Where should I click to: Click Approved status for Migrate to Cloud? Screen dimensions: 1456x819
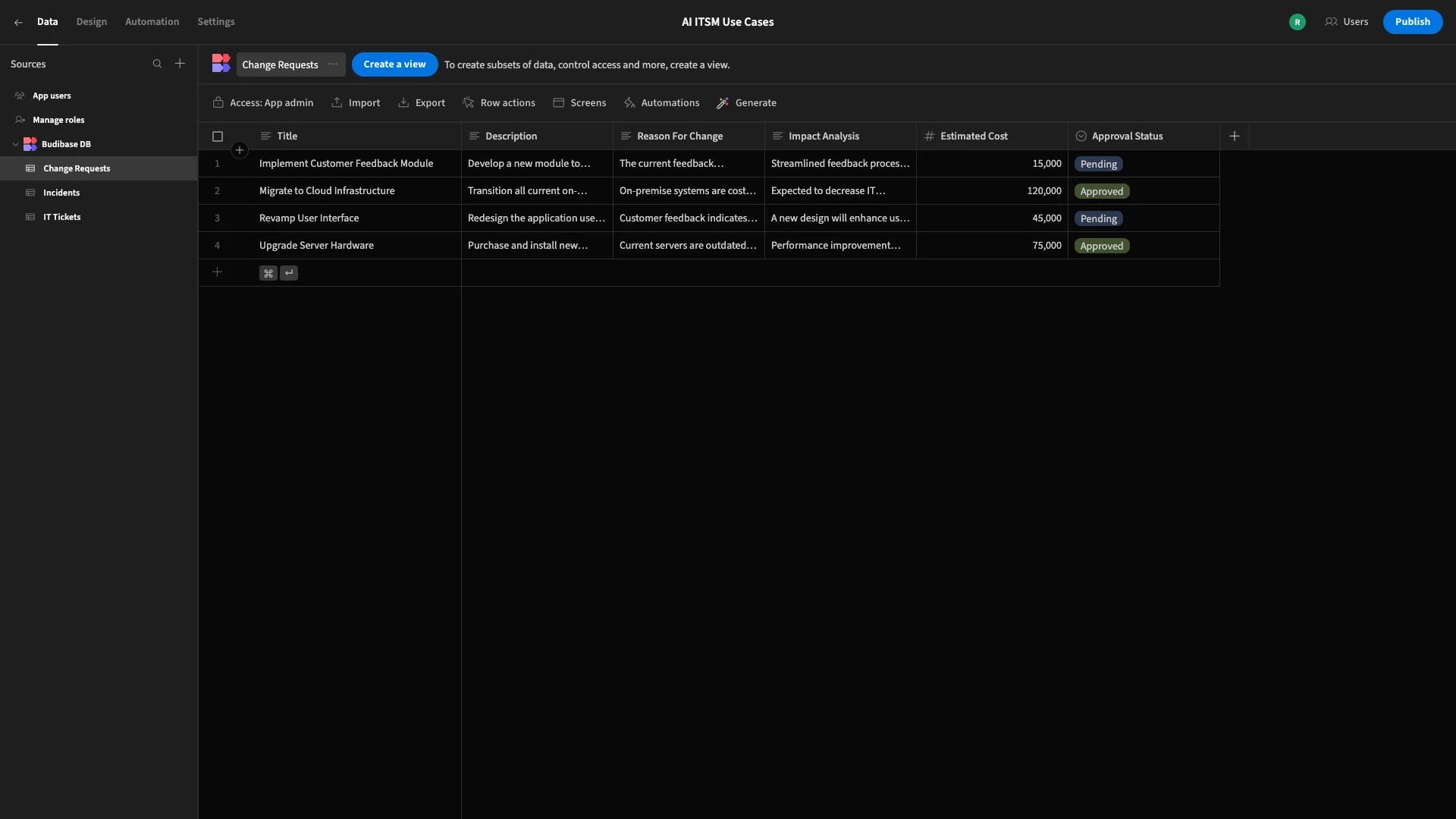pos(1101,191)
